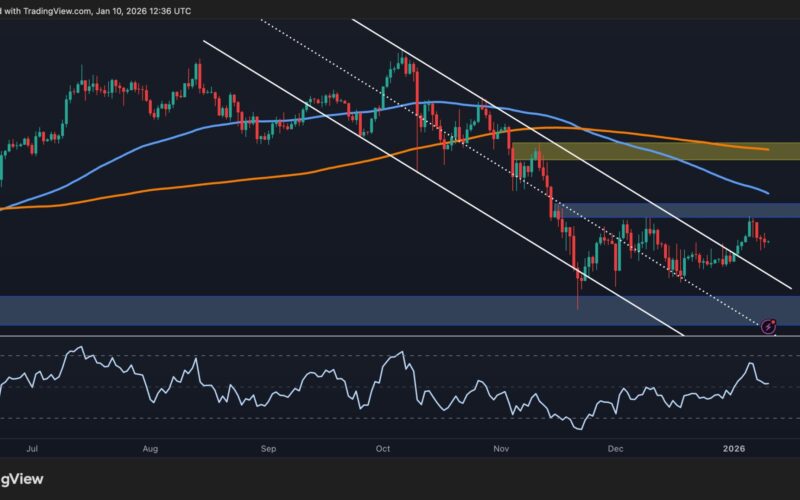Click the Sep time axis label
The width and height of the screenshot is (800, 500).
[x=268, y=450]
